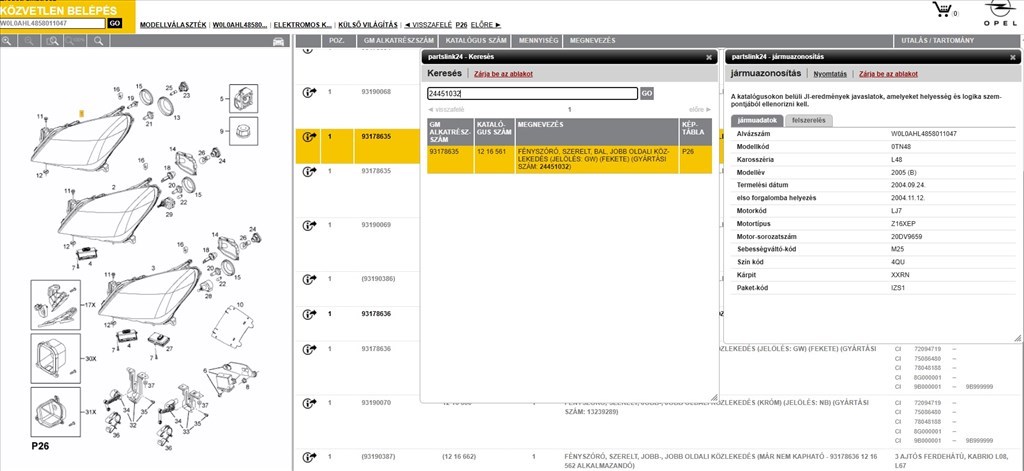Viewport: 1024px width, 471px height.
Task: Click the resize grip of Keresés dialog
Action: pyautogui.click(x=713, y=397)
